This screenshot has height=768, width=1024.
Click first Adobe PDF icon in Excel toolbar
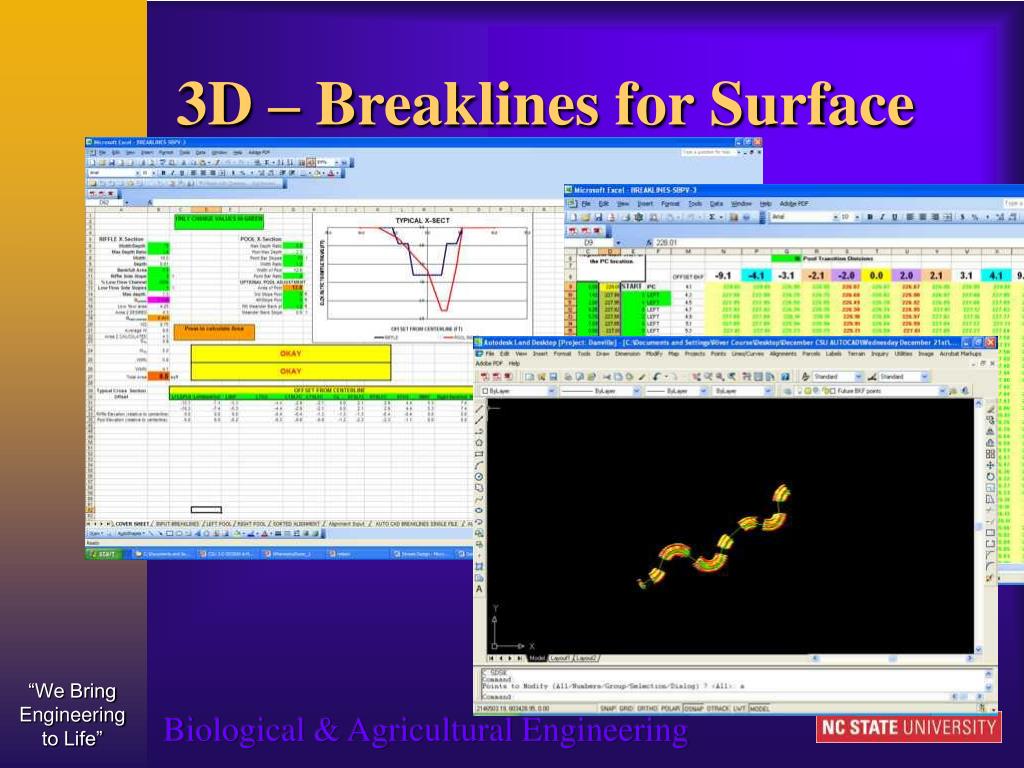click(x=572, y=231)
